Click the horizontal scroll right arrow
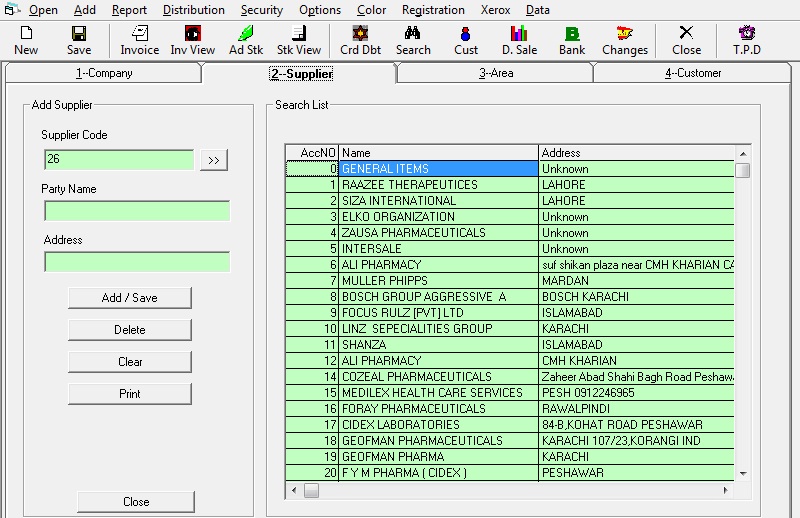 [726, 490]
